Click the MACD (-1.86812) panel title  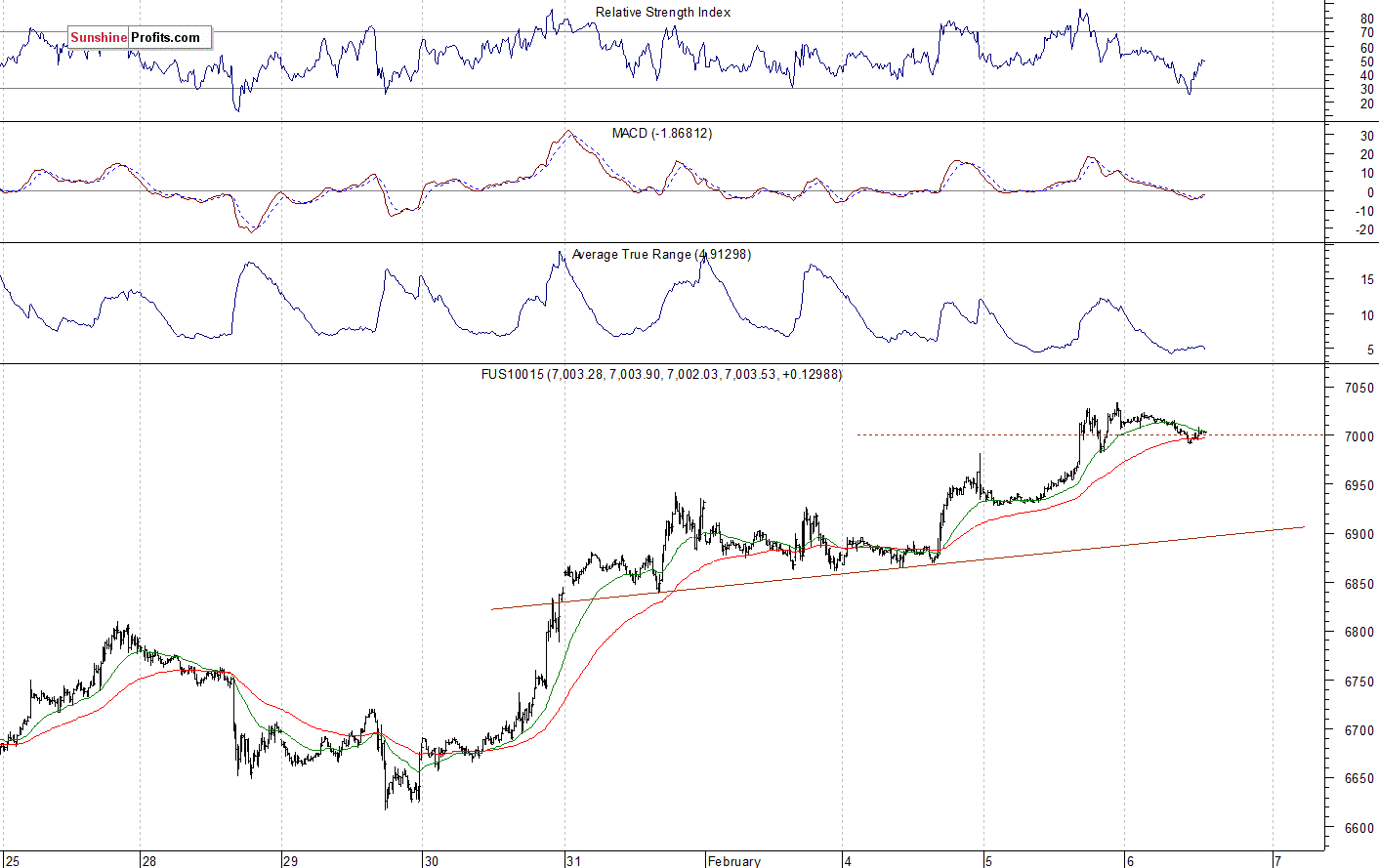661,133
